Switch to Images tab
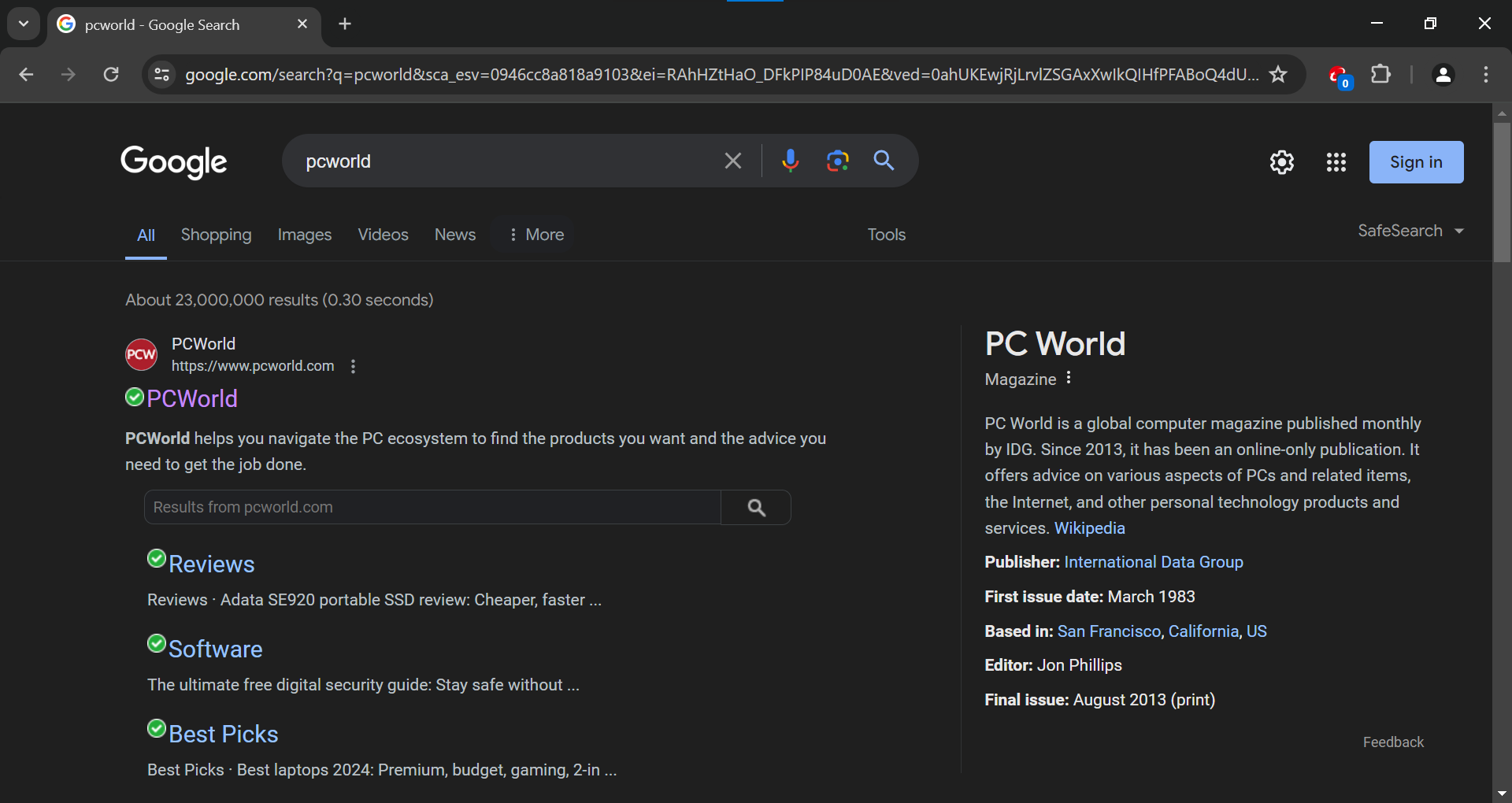This screenshot has height=803, width=1512. click(305, 235)
